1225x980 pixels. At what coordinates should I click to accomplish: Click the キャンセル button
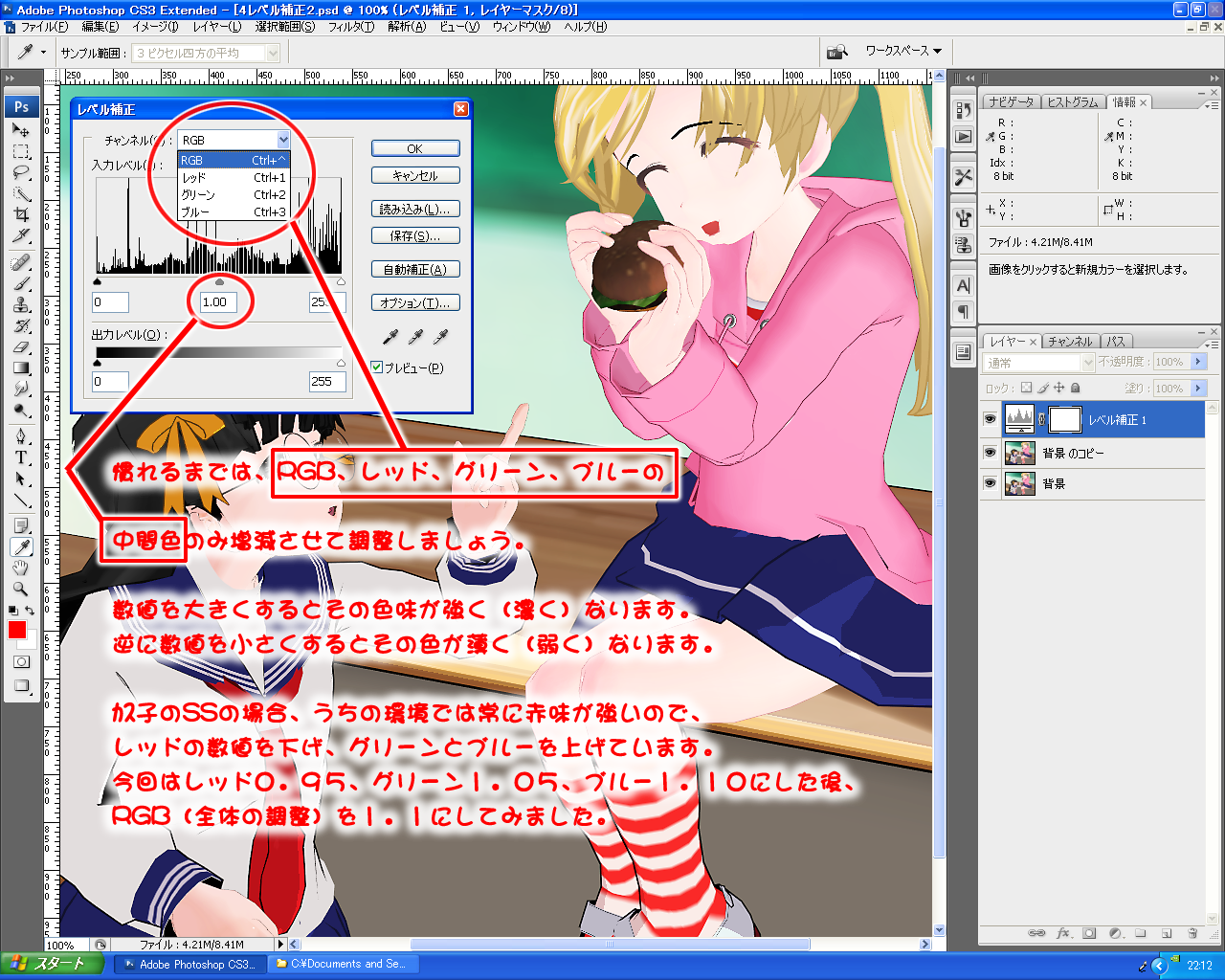[x=415, y=176]
